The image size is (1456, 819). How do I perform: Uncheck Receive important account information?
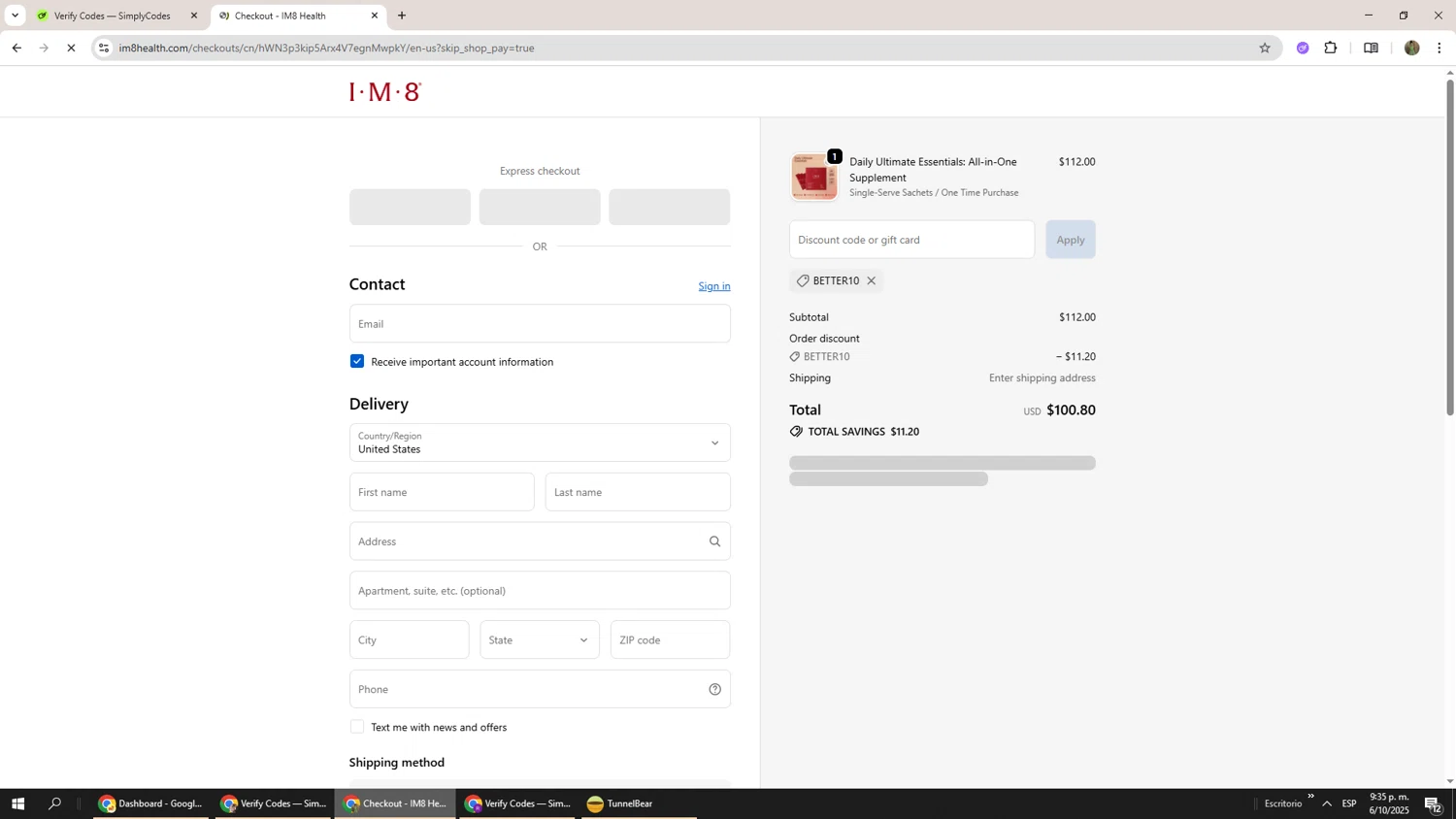(357, 361)
